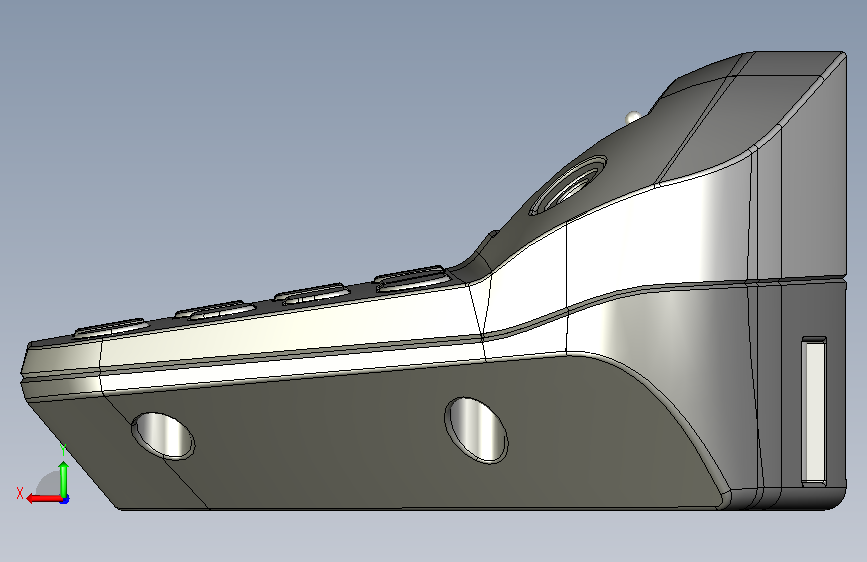Select the right circular hole on the model side
Viewport: 867px width, 562px height.
[476, 430]
